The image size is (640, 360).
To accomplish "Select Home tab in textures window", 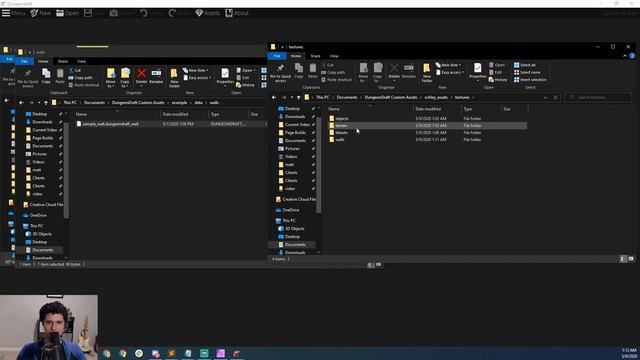I will [296, 56].
